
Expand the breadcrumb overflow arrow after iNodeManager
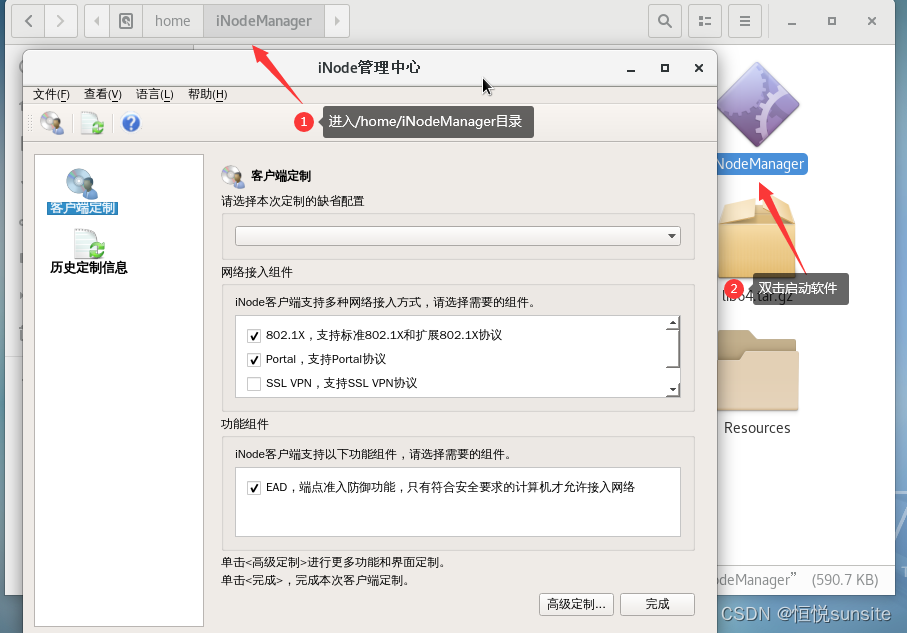point(337,20)
